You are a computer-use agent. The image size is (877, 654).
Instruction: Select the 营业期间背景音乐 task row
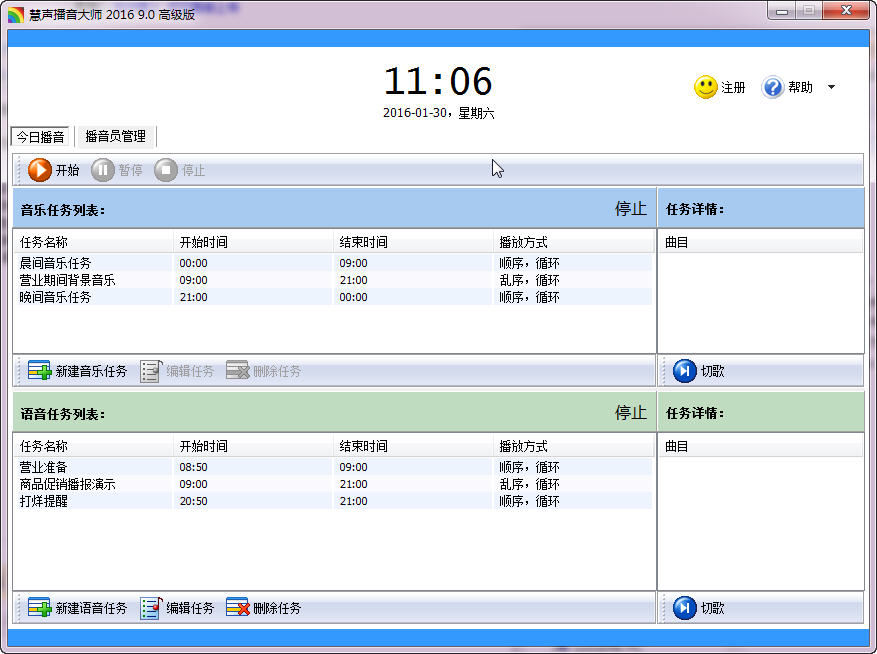68,280
